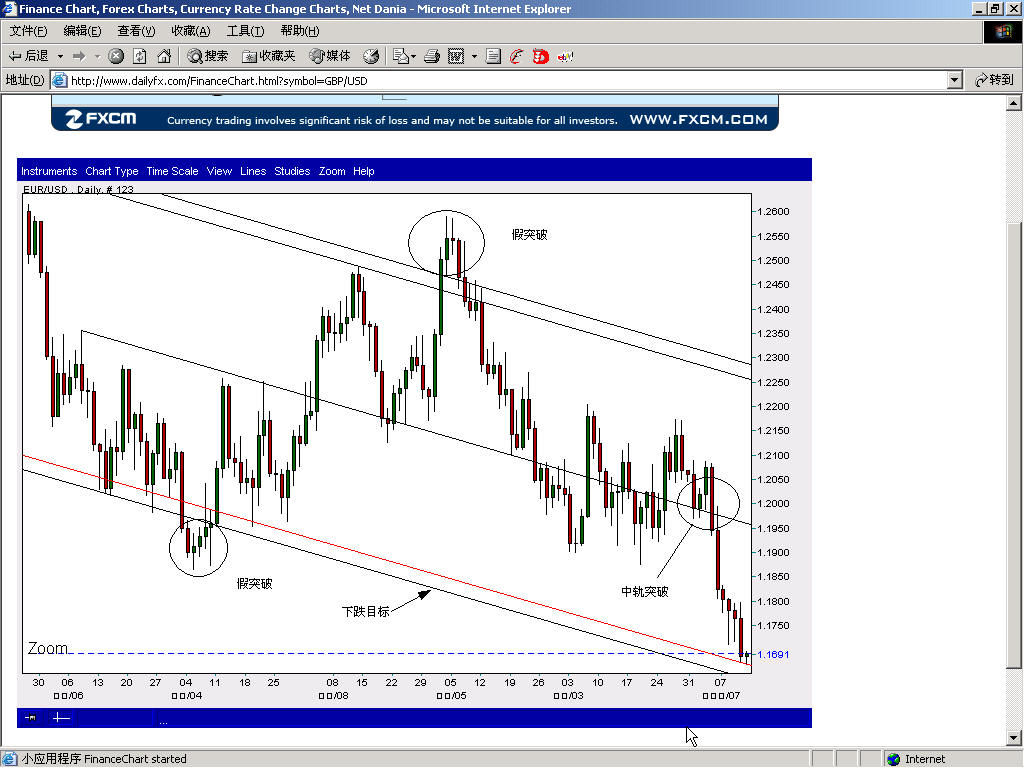Click the Discuss notepad icon
This screenshot has width=1024, height=768.
pos(493,56)
